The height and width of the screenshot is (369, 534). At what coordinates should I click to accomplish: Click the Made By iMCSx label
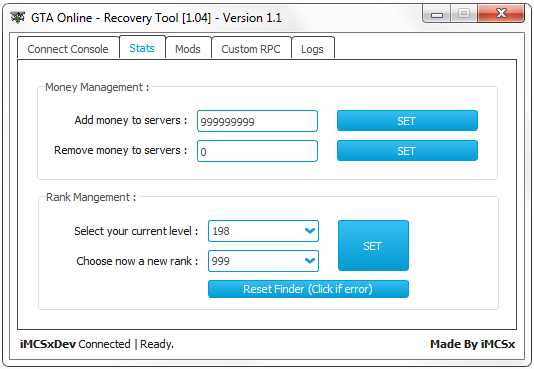click(x=472, y=344)
